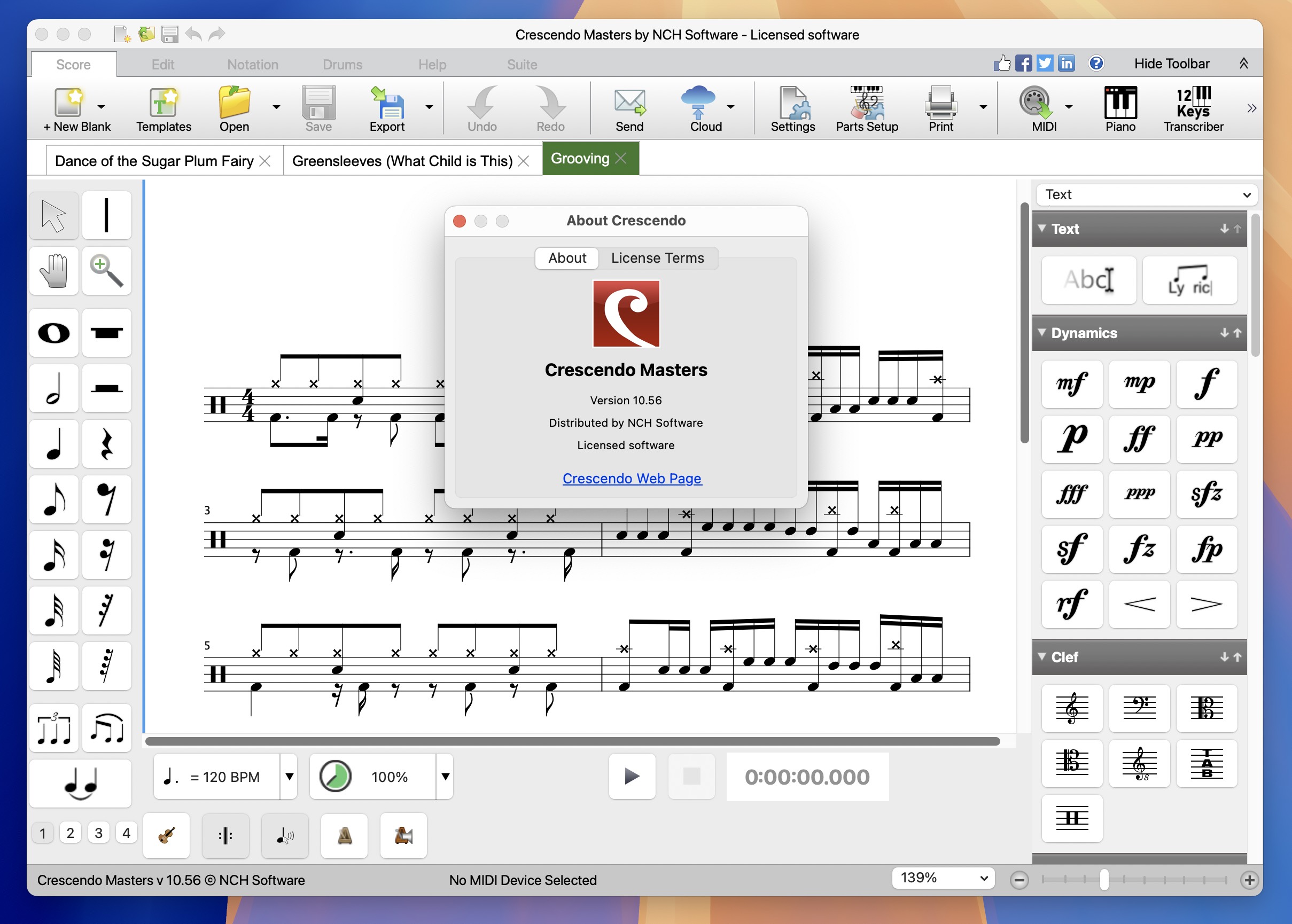
Task: Add mezzo-forte dynamic marking
Action: tap(1072, 384)
